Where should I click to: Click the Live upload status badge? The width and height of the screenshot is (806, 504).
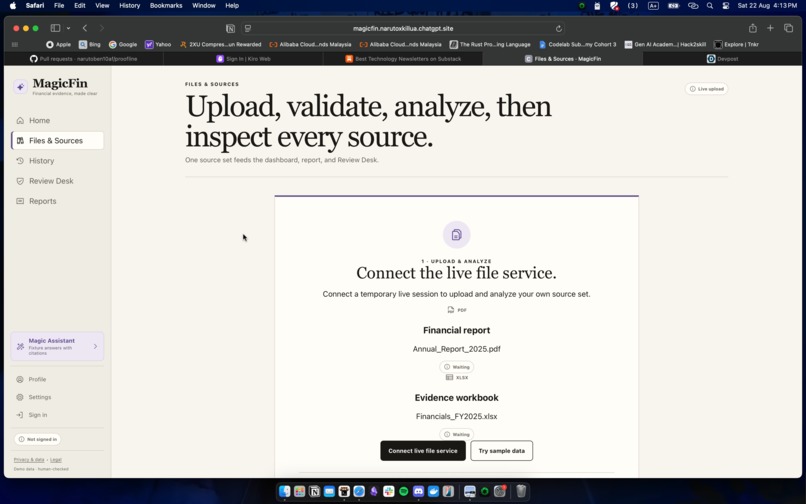tap(706, 89)
